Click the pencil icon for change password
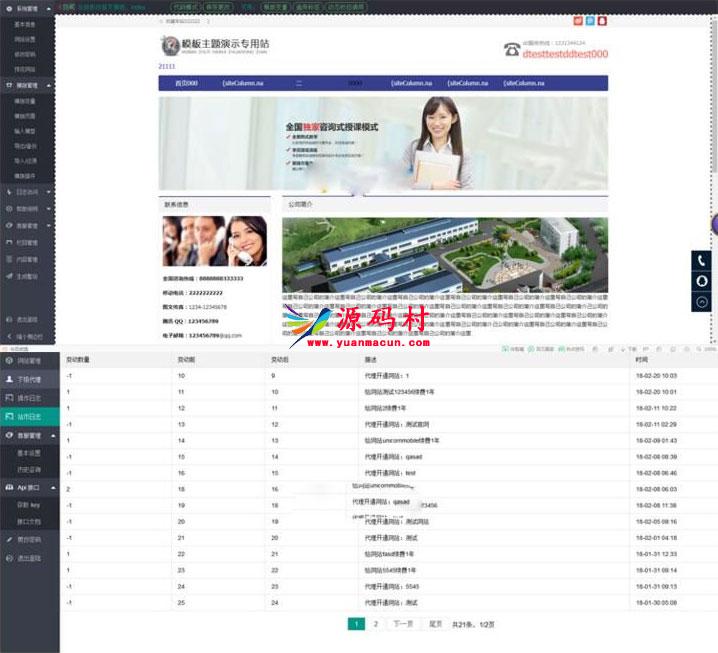 tap(9, 539)
